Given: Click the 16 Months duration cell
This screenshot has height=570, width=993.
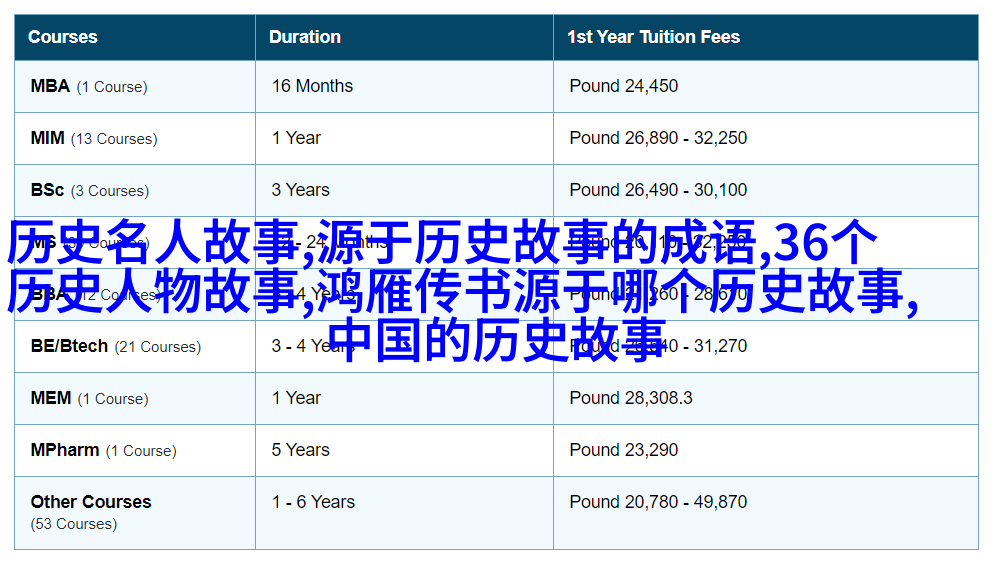Looking at the screenshot, I should [312, 86].
